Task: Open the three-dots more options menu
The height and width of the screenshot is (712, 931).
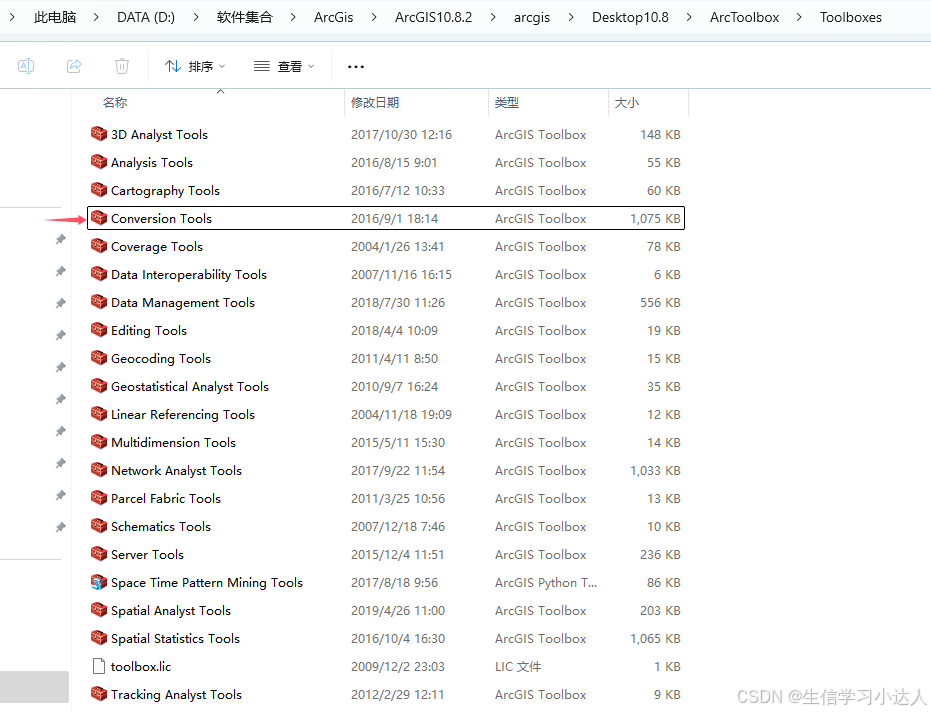Action: coord(356,67)
